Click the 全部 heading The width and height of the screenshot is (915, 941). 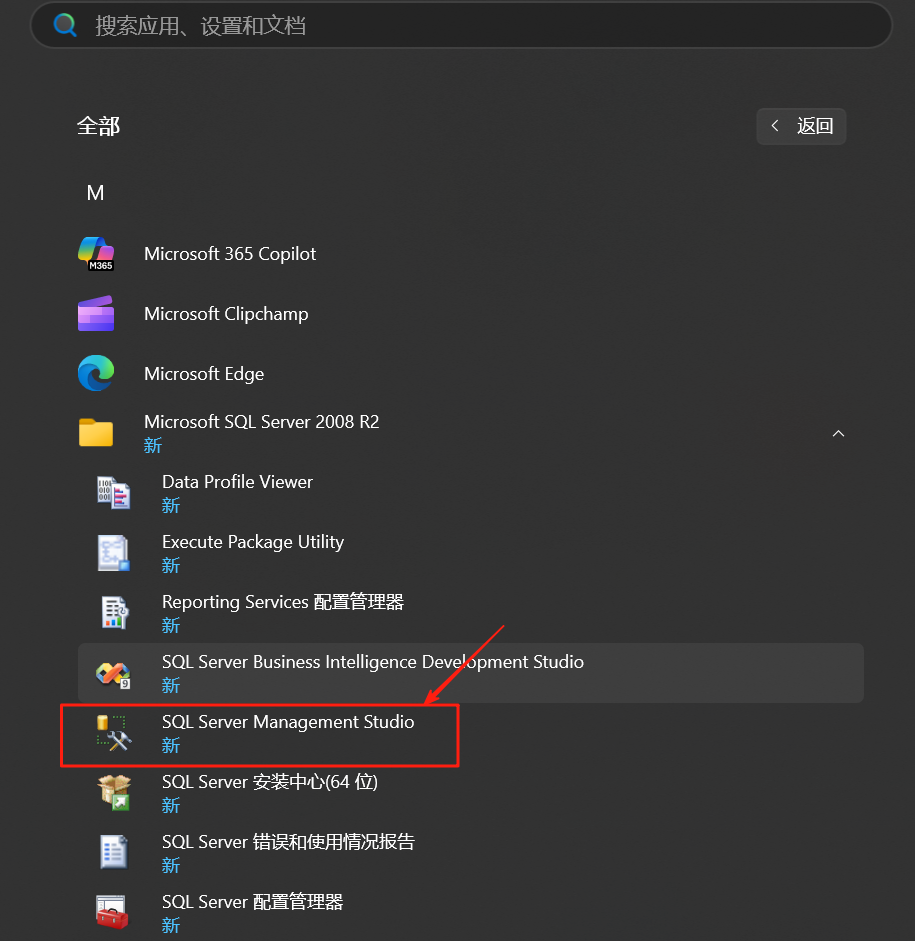pos(98,127)
